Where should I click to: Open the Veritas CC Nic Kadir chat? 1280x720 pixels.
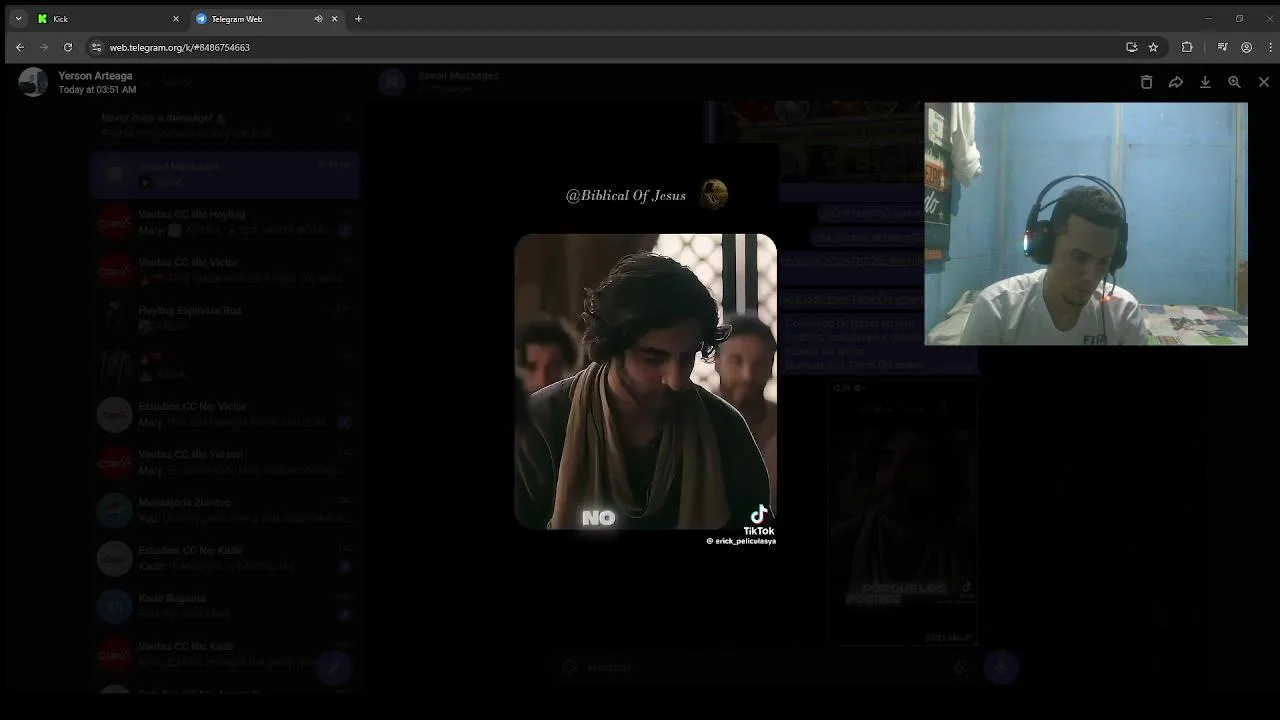(x=225, y=654)
